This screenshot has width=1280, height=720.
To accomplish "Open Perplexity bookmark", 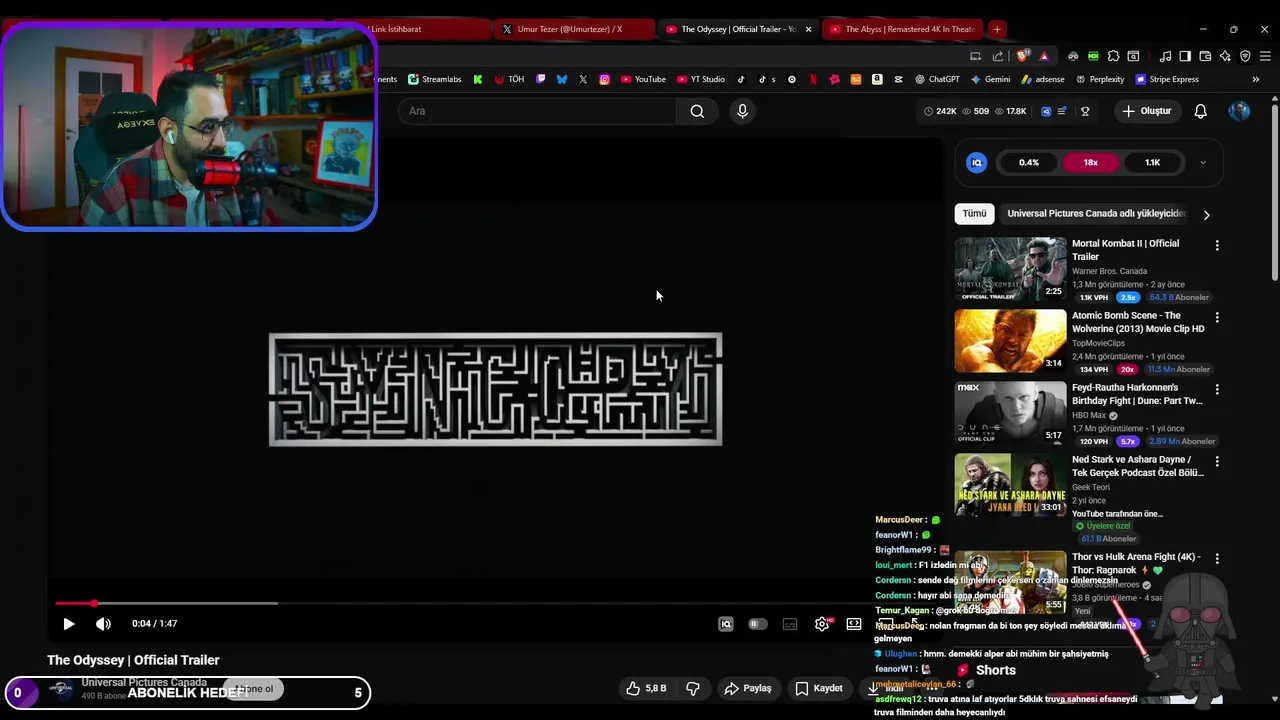I will coord(1099,79).
